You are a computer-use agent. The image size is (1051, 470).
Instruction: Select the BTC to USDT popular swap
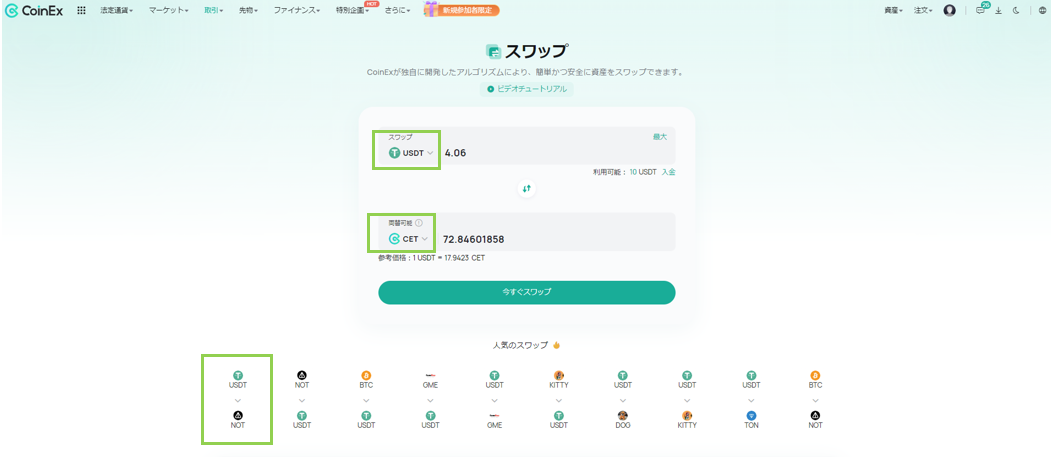click(x=366, y=400)
